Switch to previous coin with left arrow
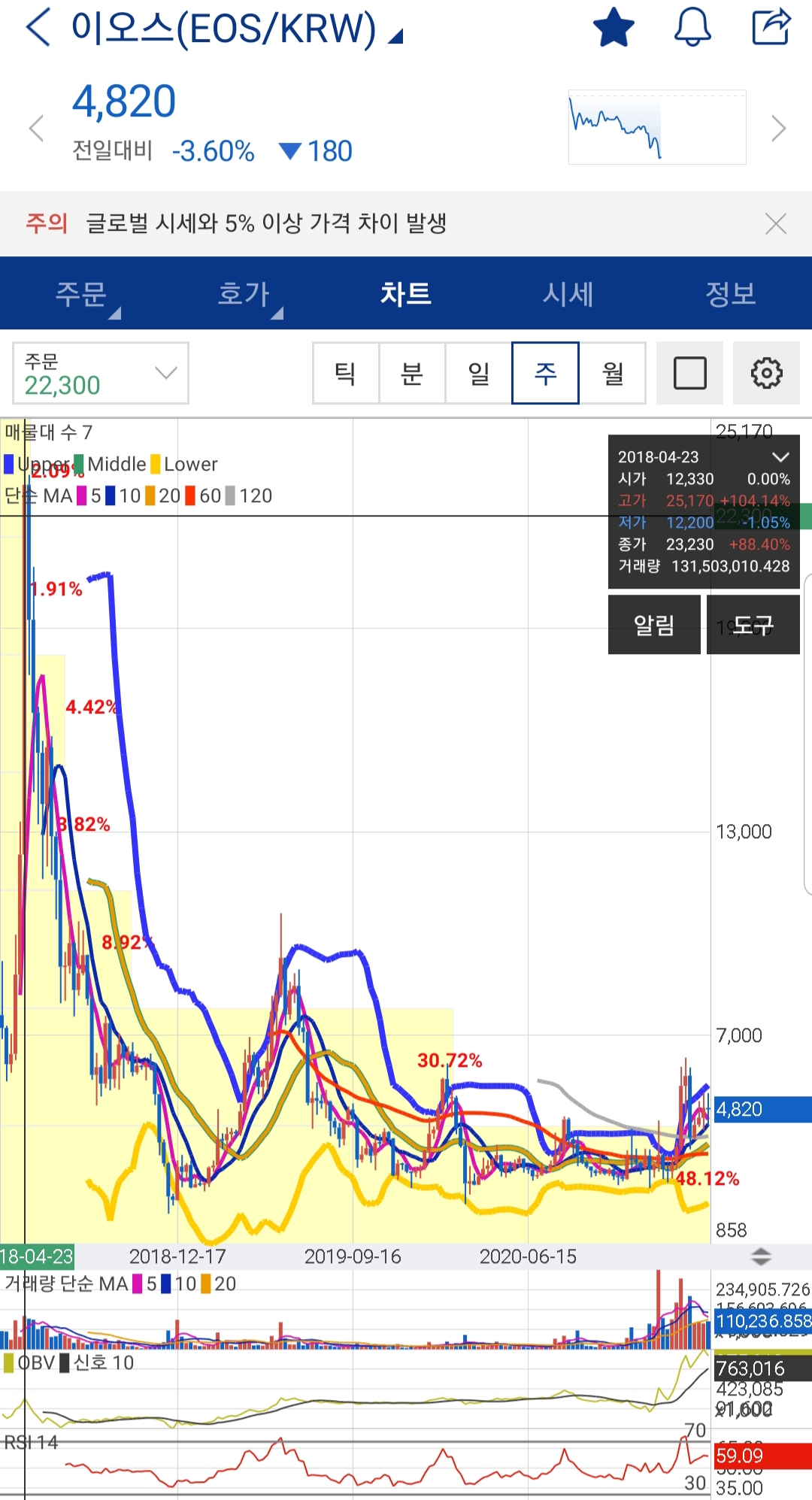The image size is (812, 1500). [35, 128]
